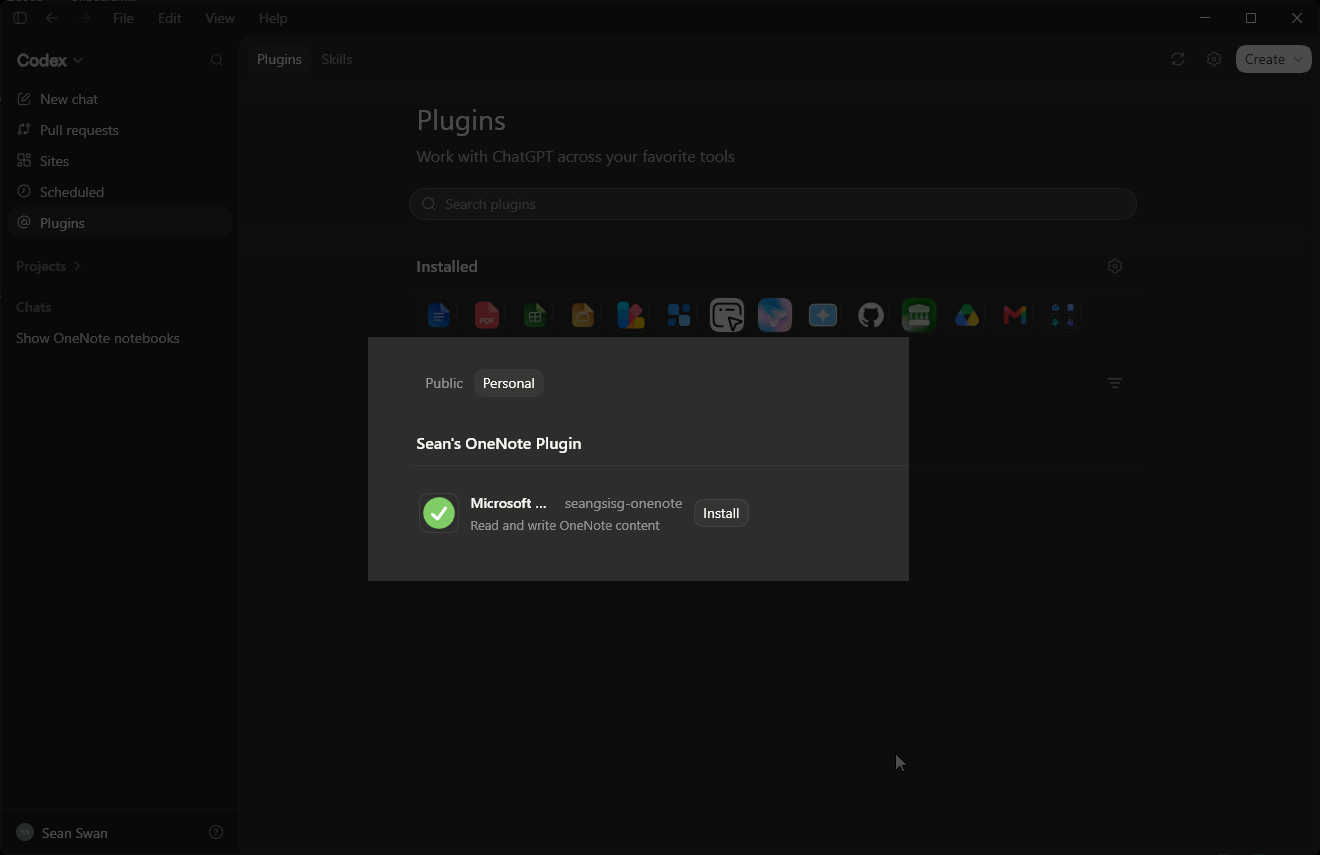Screen dimensions: 1320x855
Task: Open the Sean Swan account menu
Action: coord(62,832)
